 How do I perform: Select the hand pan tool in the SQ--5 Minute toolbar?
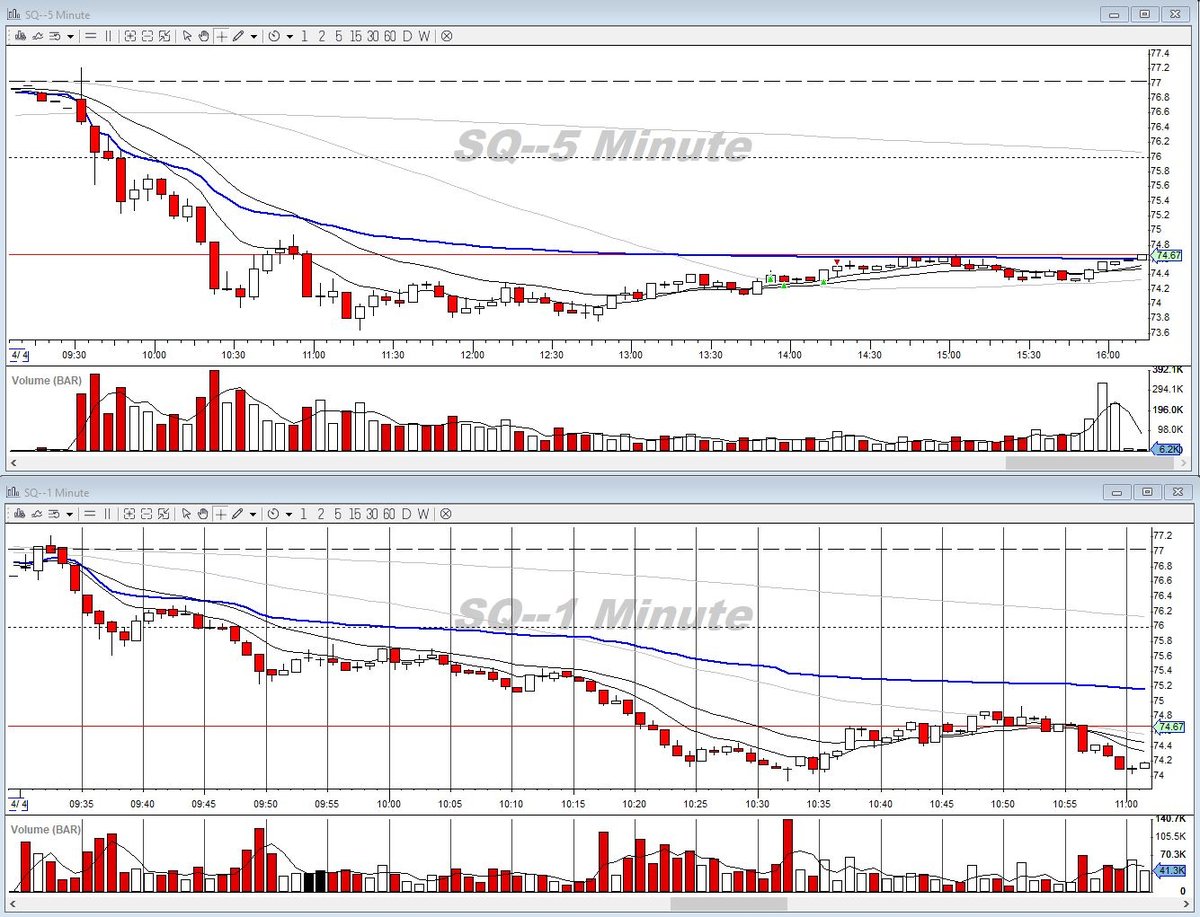pos(204,35)
